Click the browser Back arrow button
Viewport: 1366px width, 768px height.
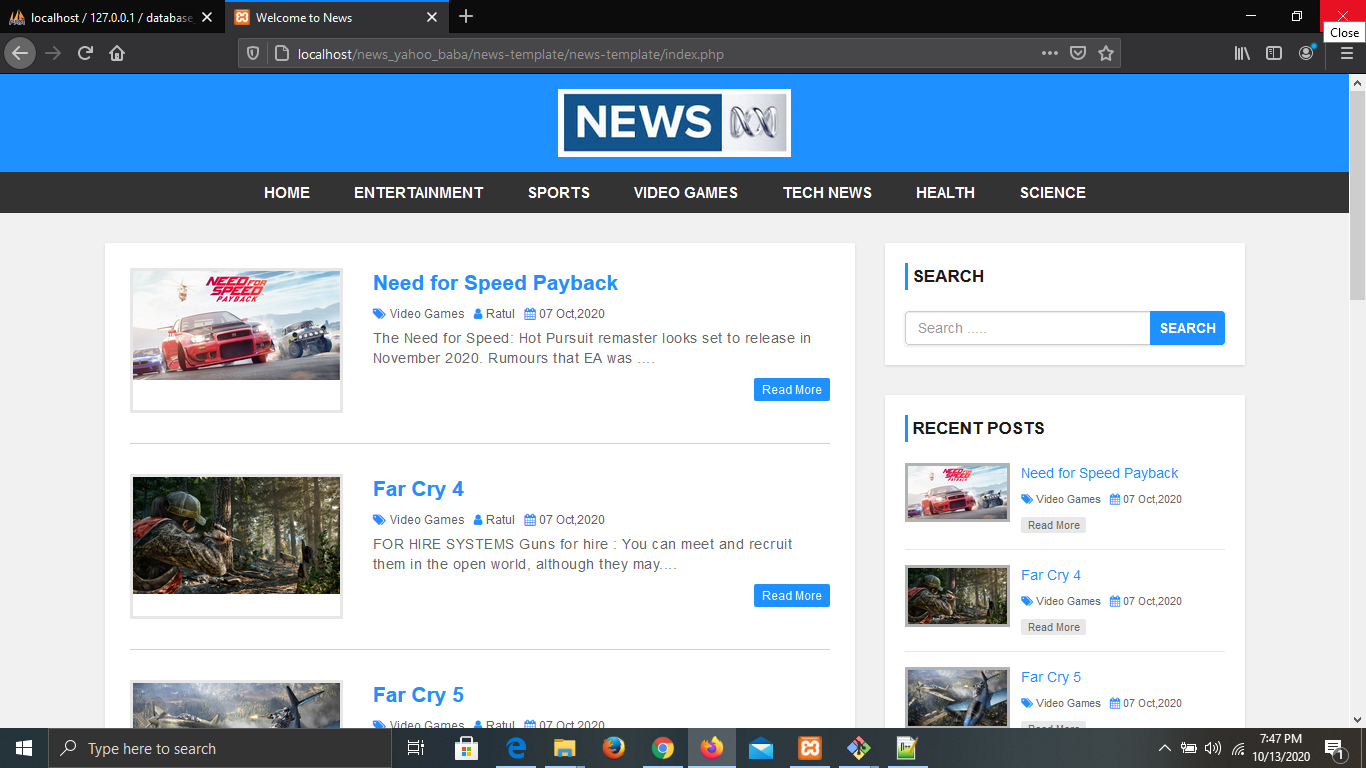pos(20,53)
